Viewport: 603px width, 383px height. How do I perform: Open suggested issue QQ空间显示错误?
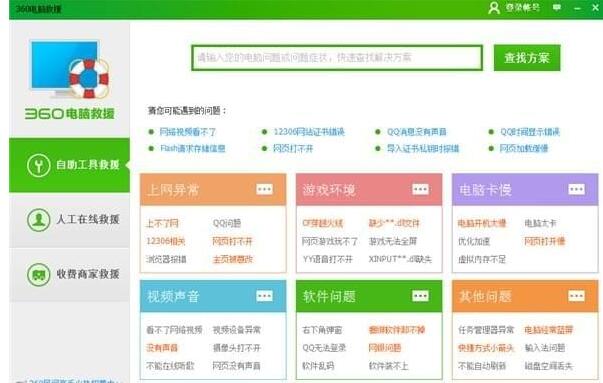[x=530, y=132]
